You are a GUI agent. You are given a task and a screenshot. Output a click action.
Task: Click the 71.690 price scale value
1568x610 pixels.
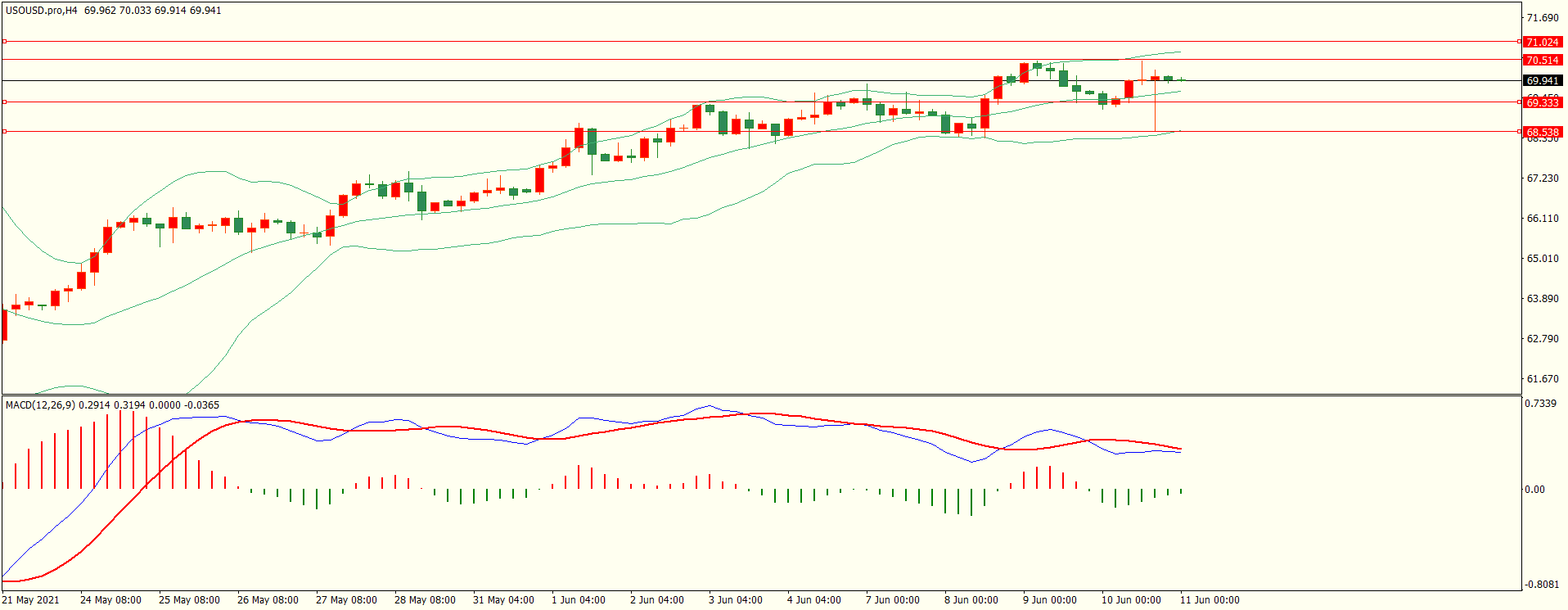[1543, 17]
